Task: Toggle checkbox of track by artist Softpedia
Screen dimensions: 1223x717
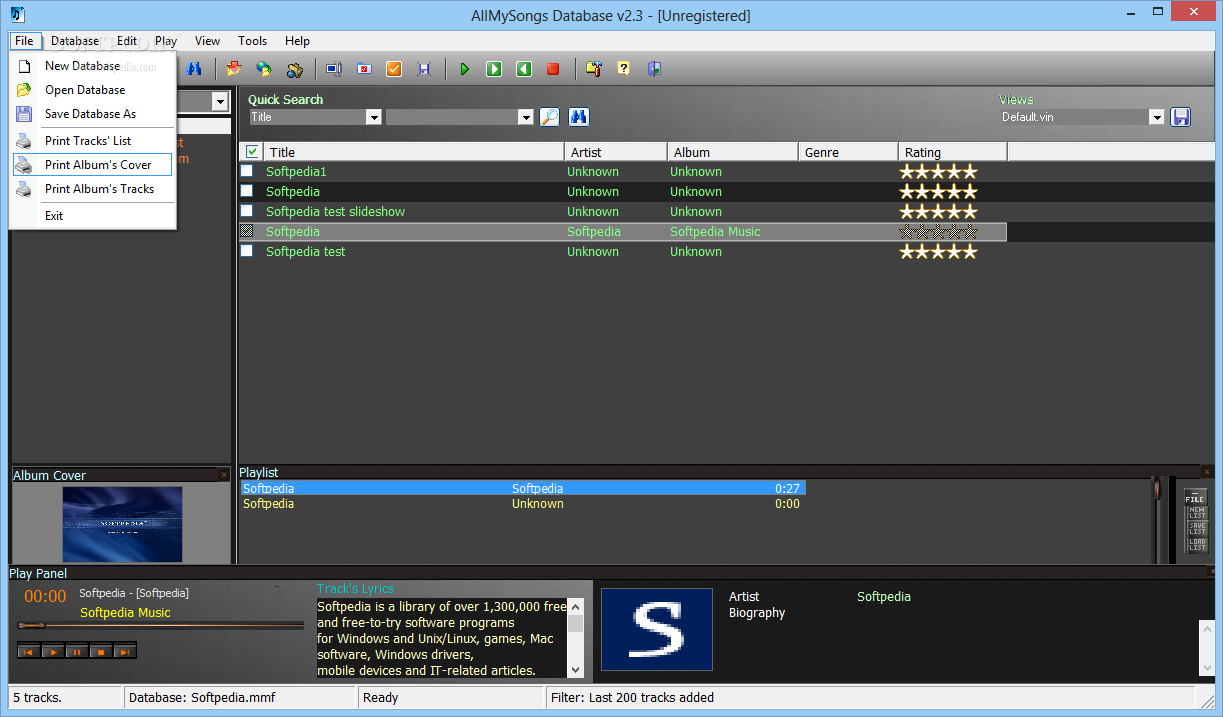Action: (247, 231)
